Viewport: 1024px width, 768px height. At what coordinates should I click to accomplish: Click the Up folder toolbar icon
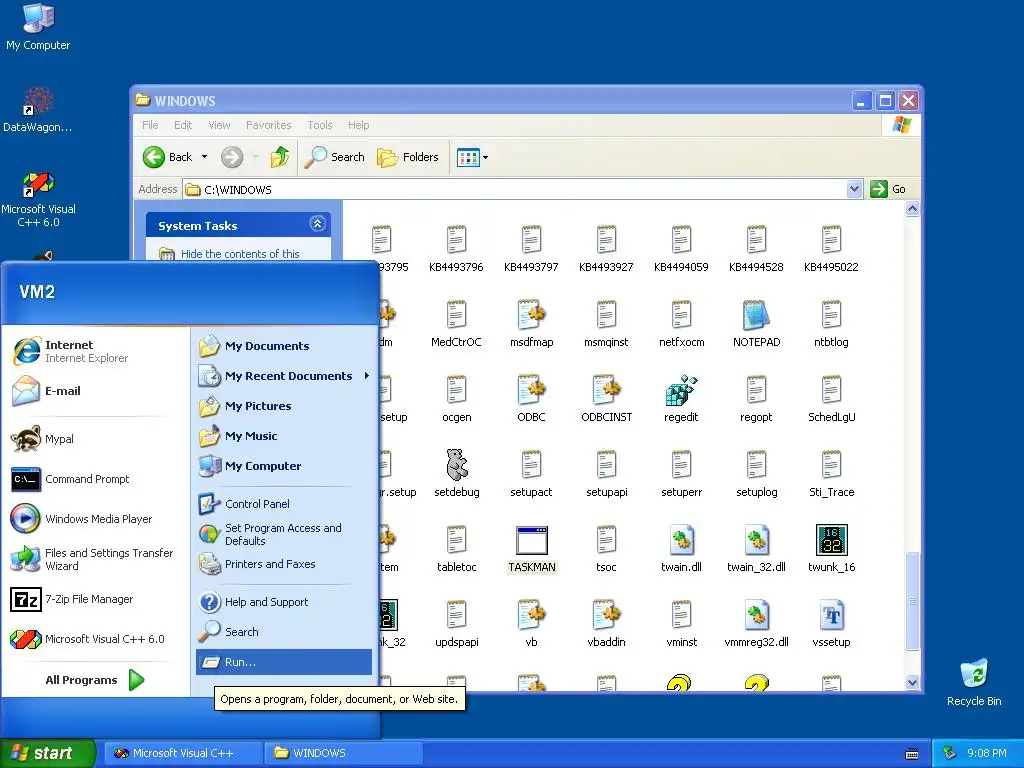click(280, 157)
